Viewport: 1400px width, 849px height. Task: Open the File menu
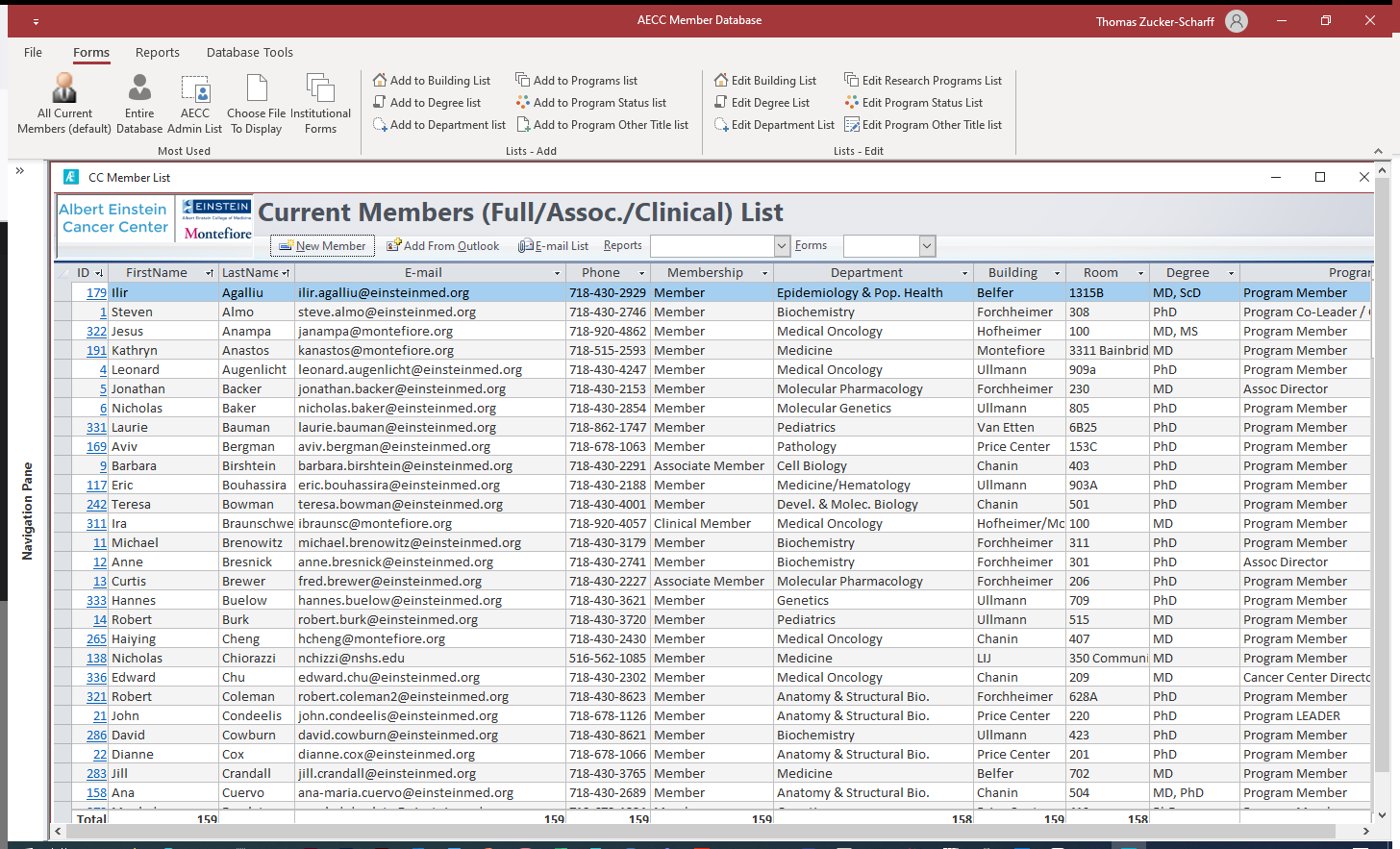tap(33, 52)
